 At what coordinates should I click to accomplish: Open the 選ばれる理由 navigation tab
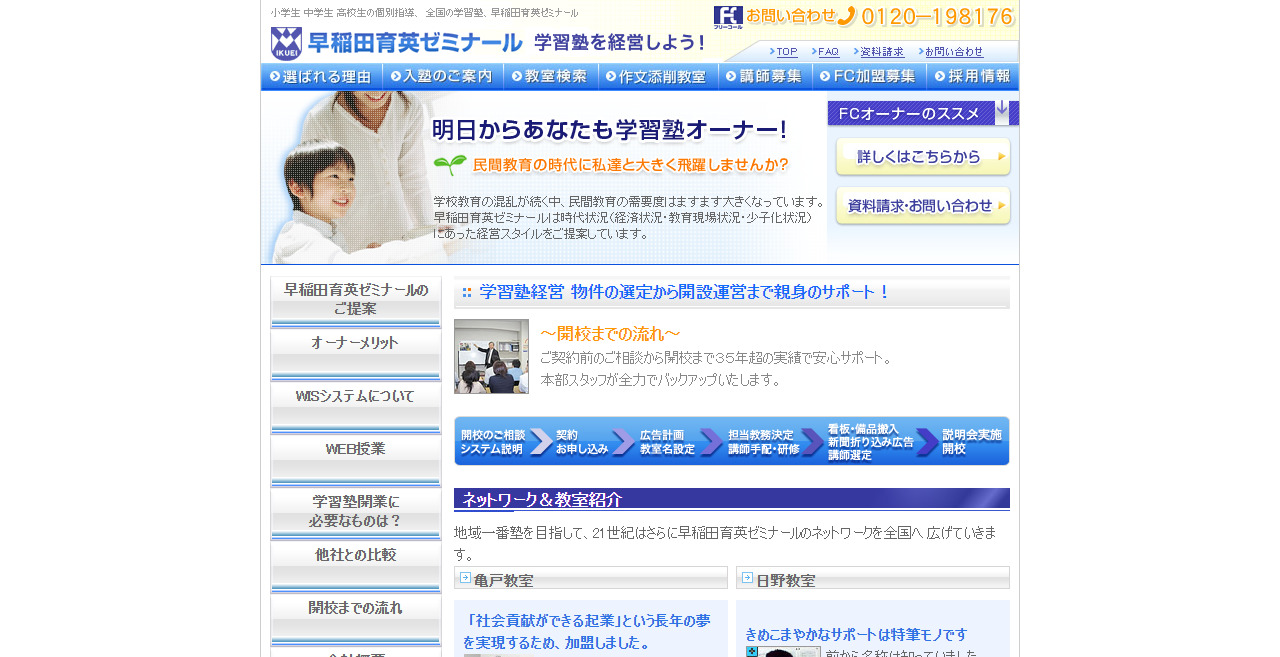(x=321, y=77)
